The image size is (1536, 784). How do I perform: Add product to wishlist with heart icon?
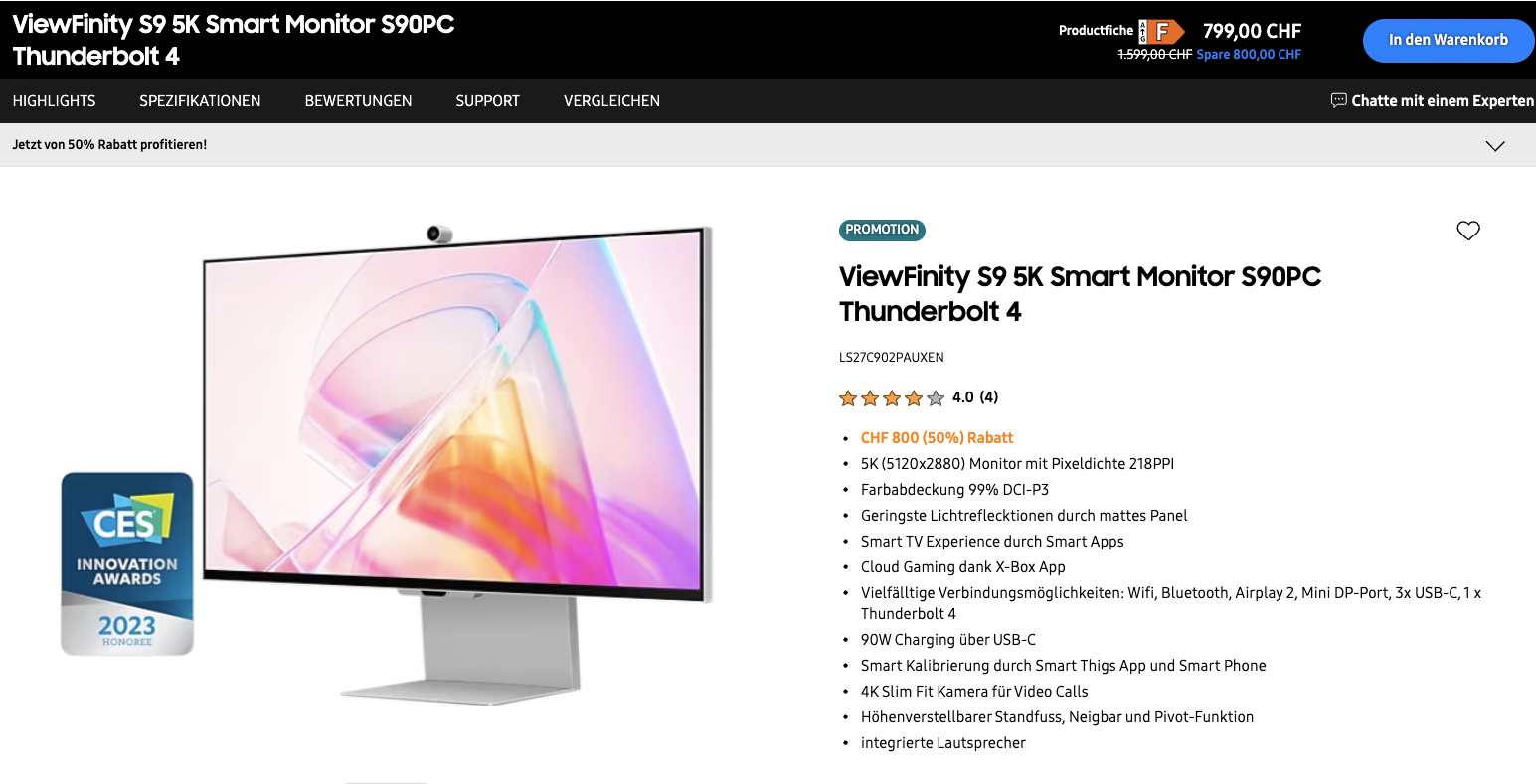click(1468, 231)
